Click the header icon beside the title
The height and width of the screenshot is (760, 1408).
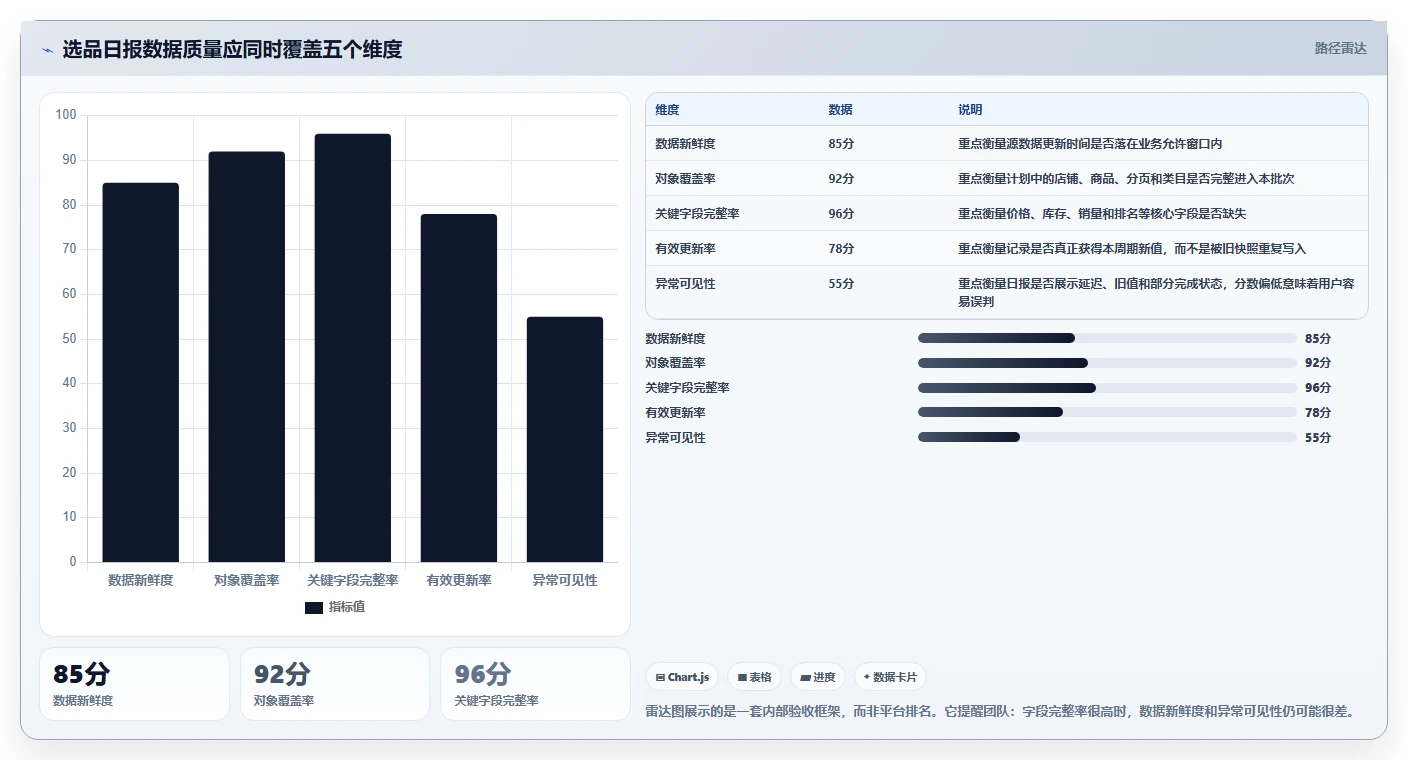pyautogui.click(x=48, y=50)
